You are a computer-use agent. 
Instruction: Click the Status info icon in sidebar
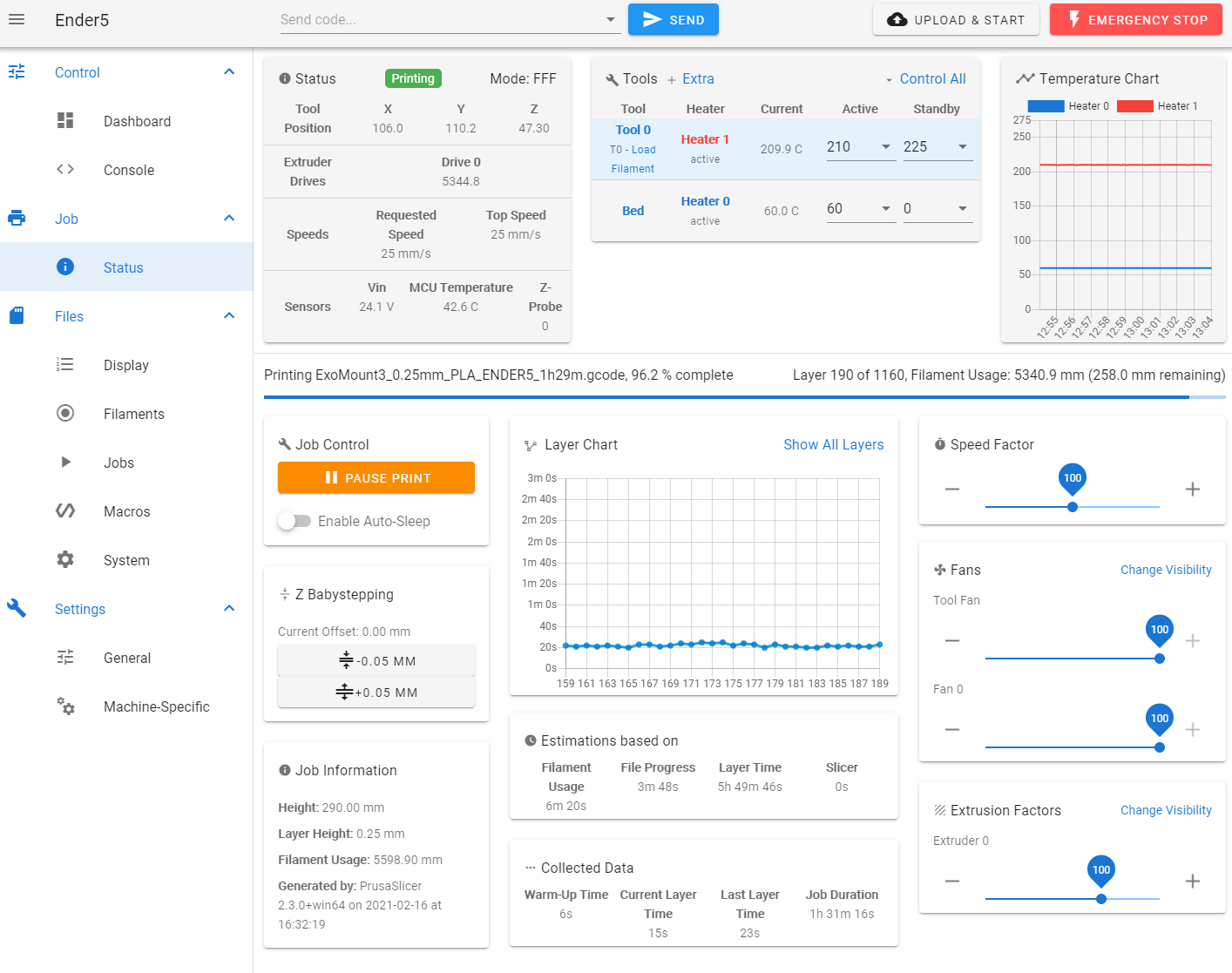click(65, 267)
